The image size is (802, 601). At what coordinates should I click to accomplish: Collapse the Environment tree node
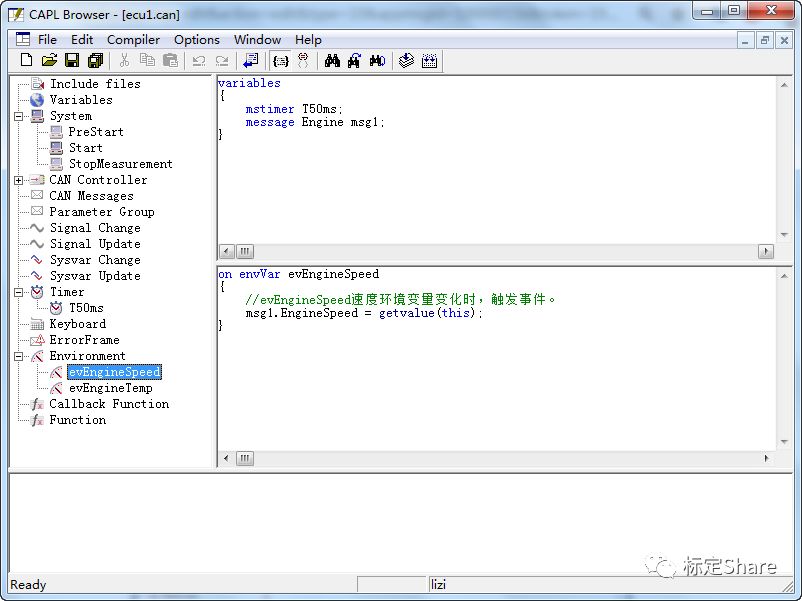[18, 356]
